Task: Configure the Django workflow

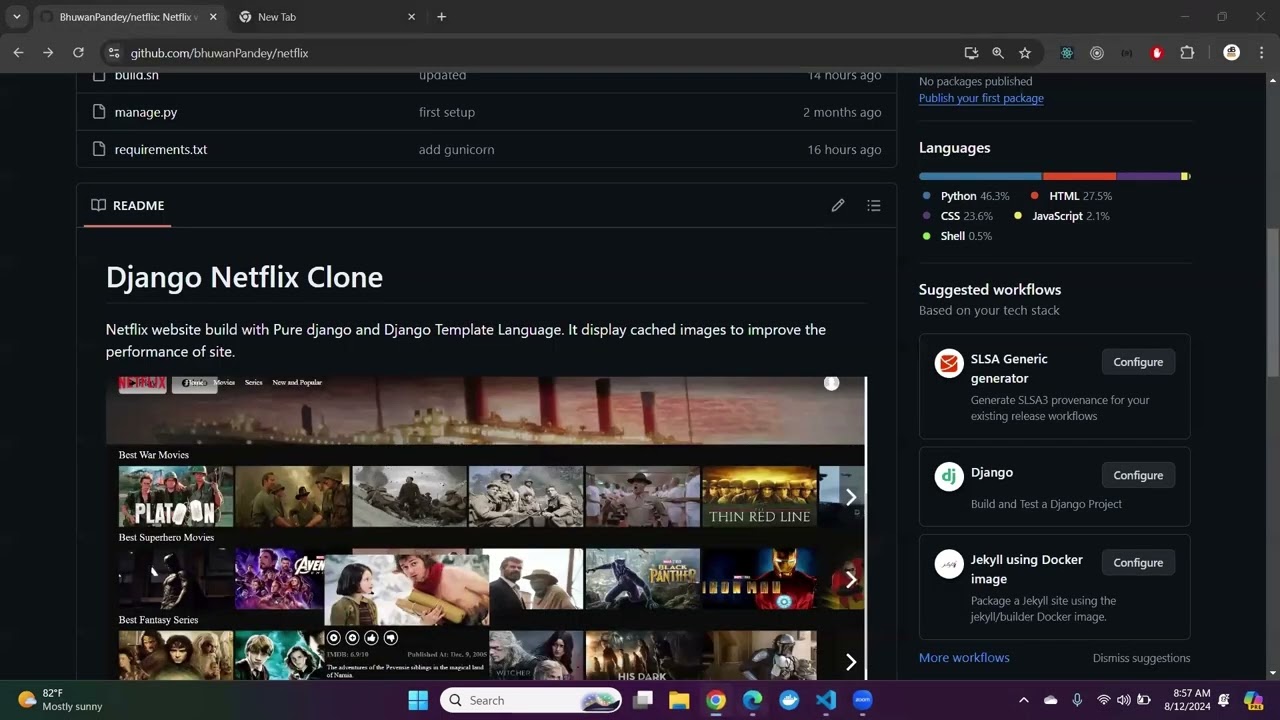Action: pyautogui.click(x=1138, y=475)
